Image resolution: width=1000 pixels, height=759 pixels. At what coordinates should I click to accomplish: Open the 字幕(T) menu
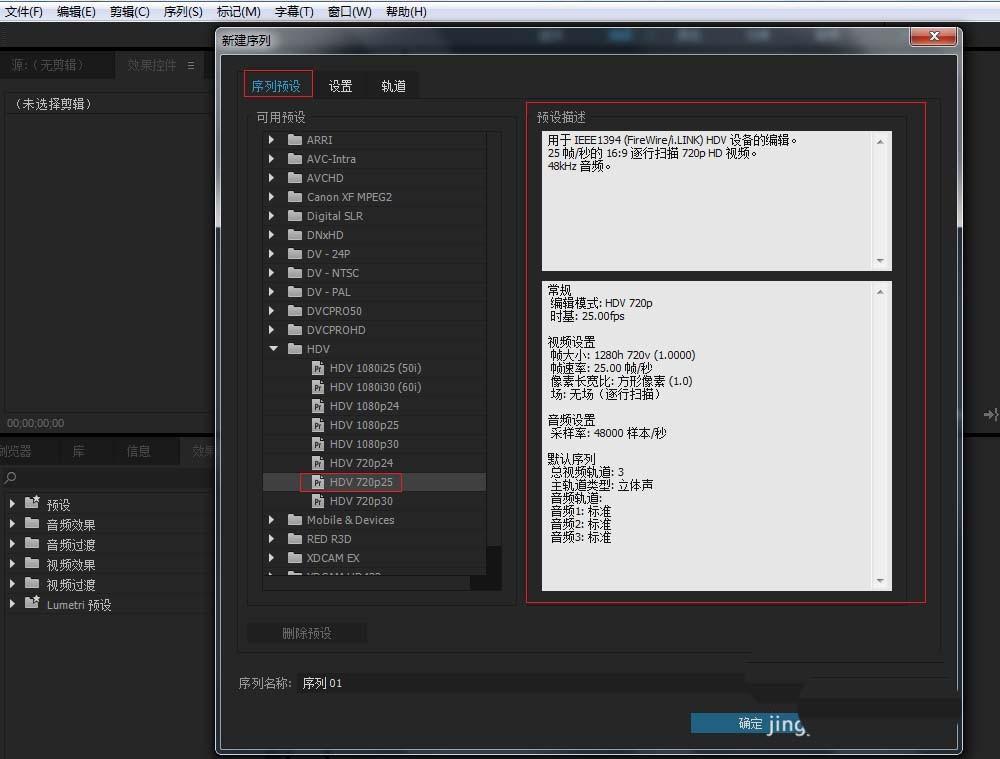coord(294,11)
